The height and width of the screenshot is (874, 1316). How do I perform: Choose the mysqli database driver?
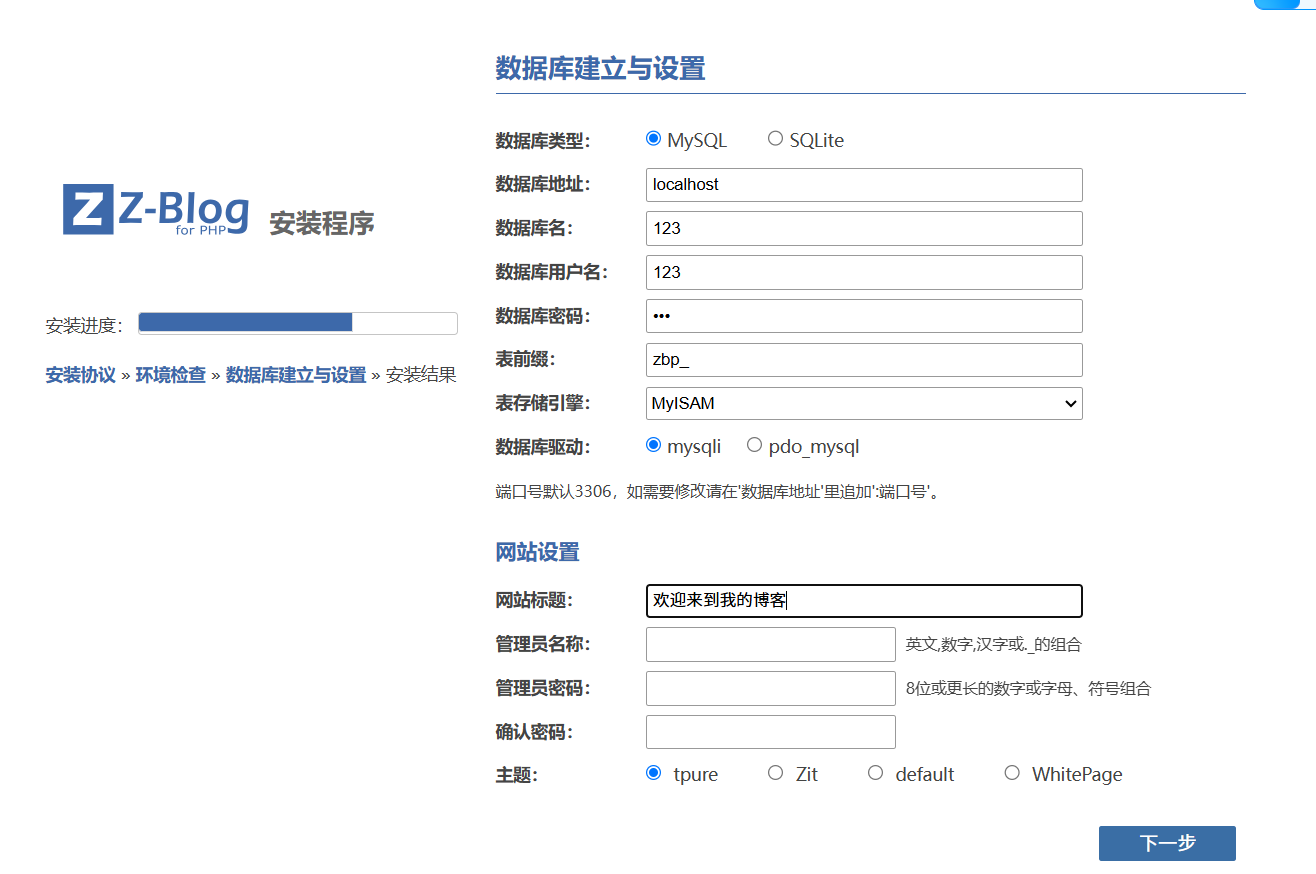(x=654, y=445)
